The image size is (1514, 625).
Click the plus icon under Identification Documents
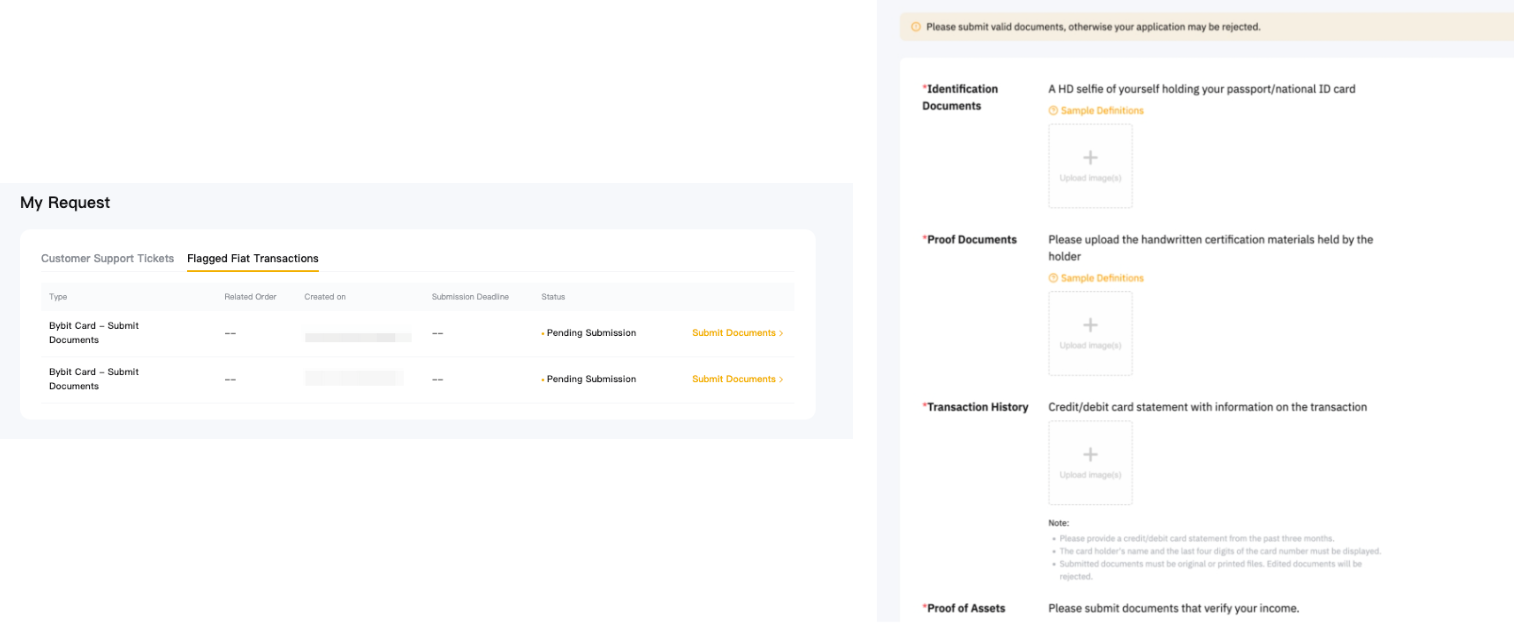[1090, 158]
